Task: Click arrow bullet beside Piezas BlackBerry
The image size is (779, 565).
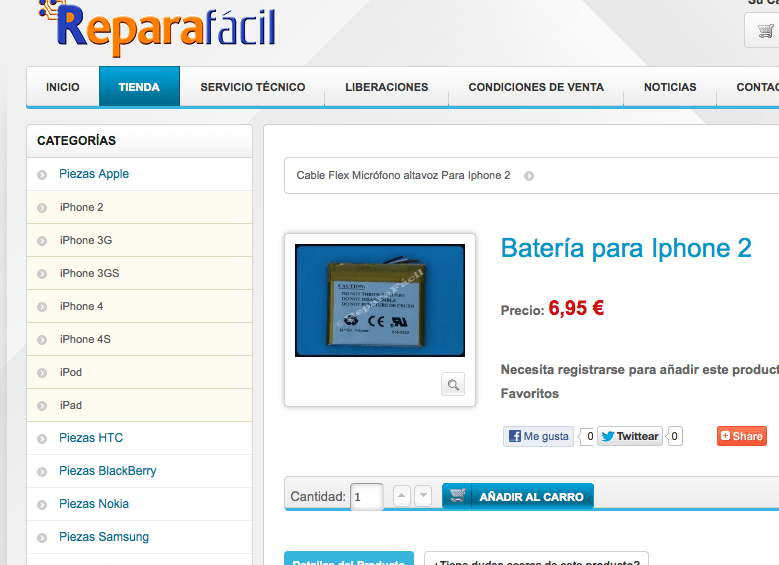Action: click(42, 472)
